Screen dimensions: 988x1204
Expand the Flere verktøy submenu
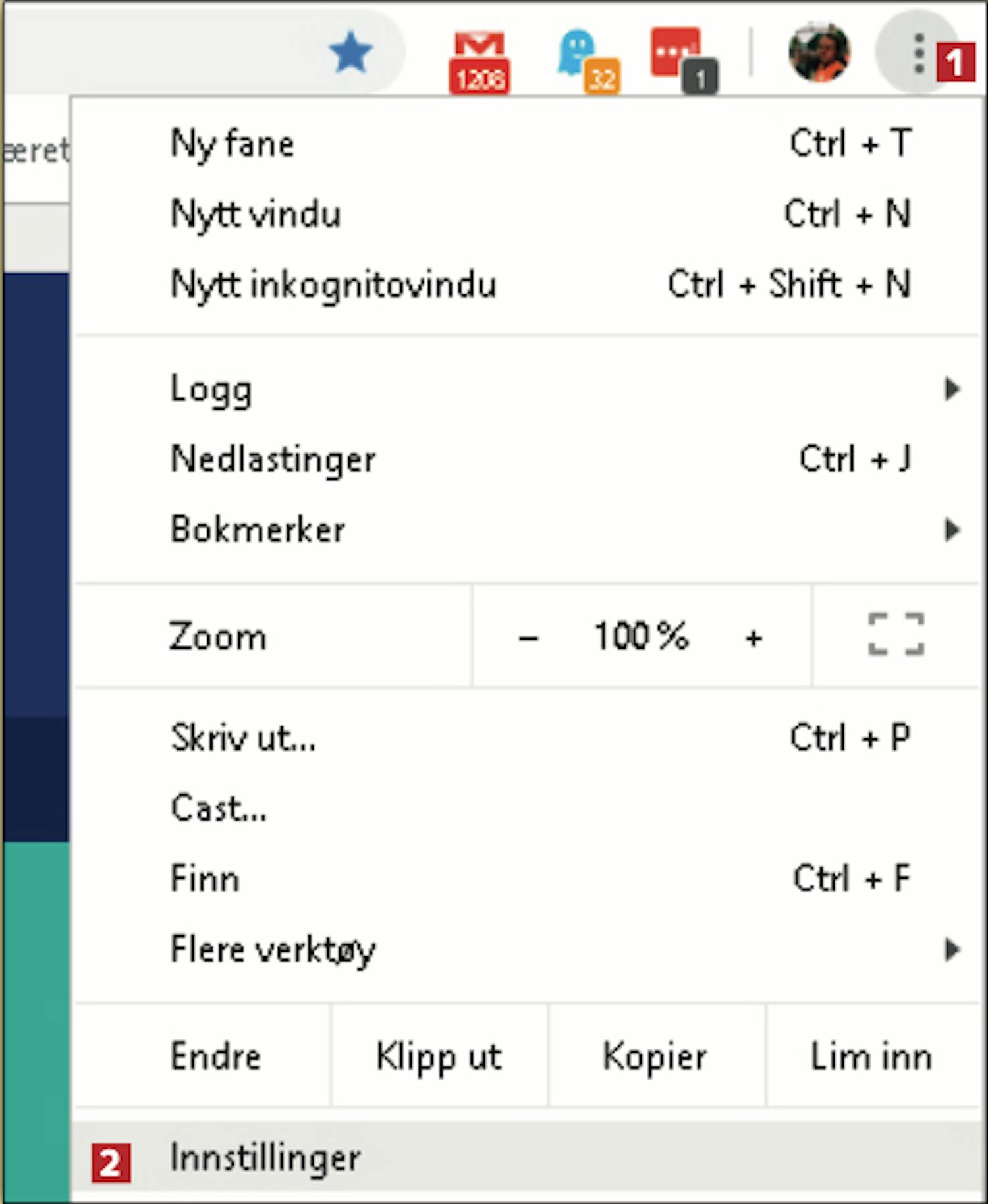point(526,950)
